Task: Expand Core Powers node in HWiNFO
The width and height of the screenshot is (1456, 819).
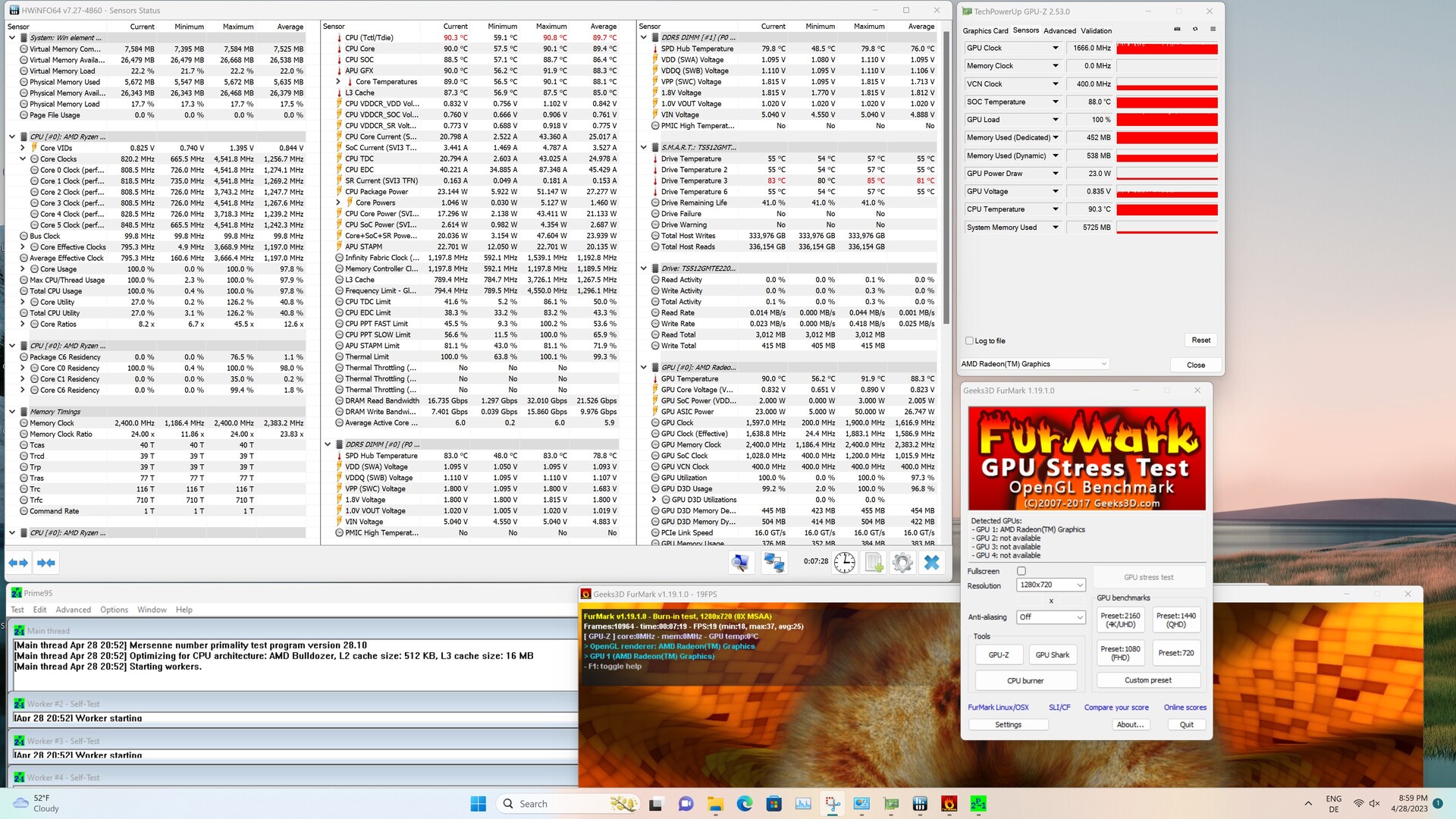Action: [338, 202]
